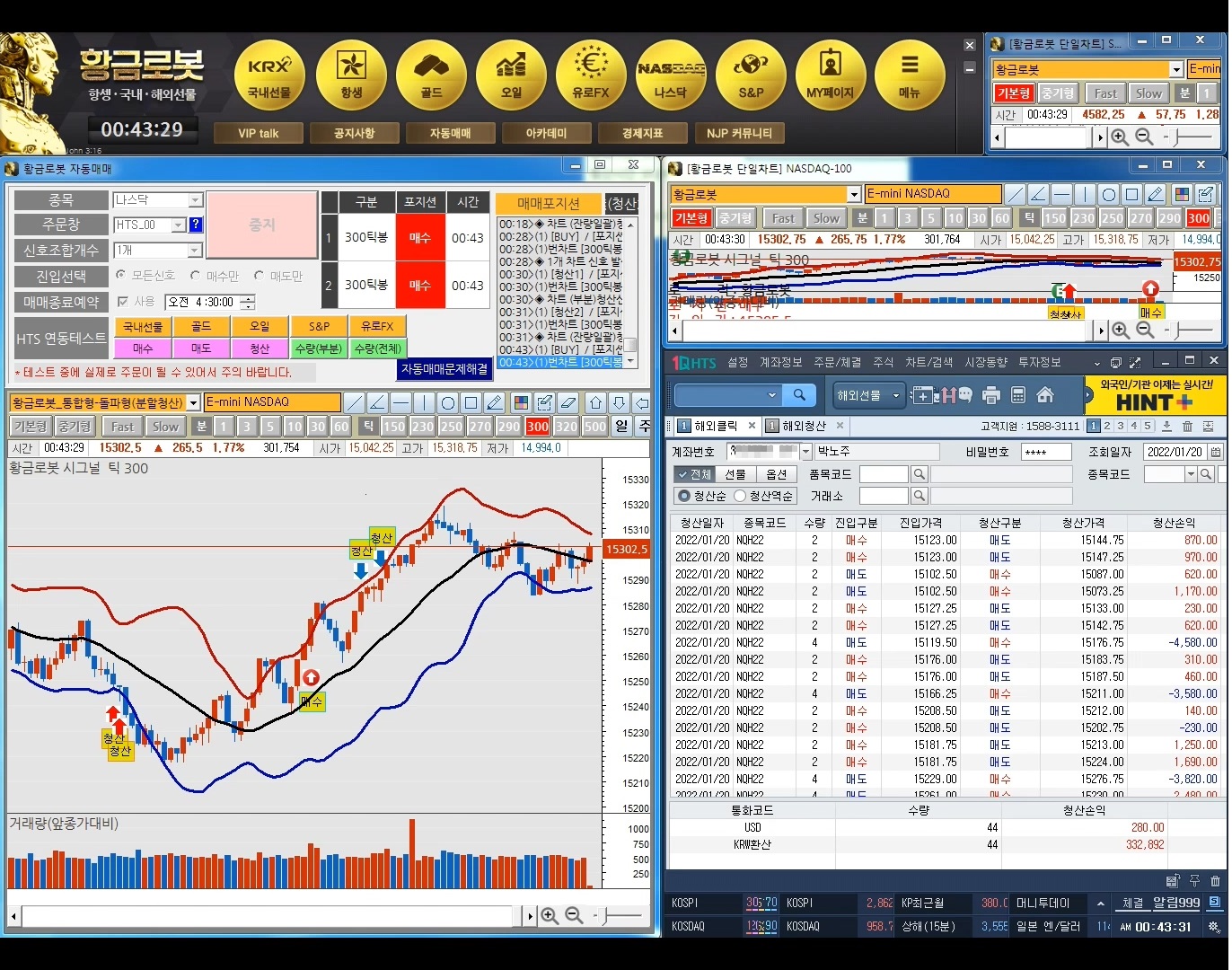Select vertical line tool in main chart
This screenshot has width=1232, height=970.
tap(425, 402)
